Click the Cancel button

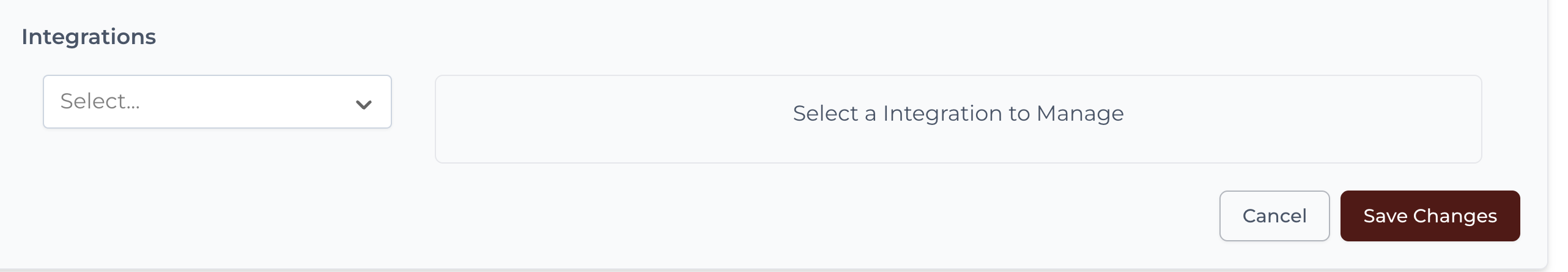click(1274, 216)
